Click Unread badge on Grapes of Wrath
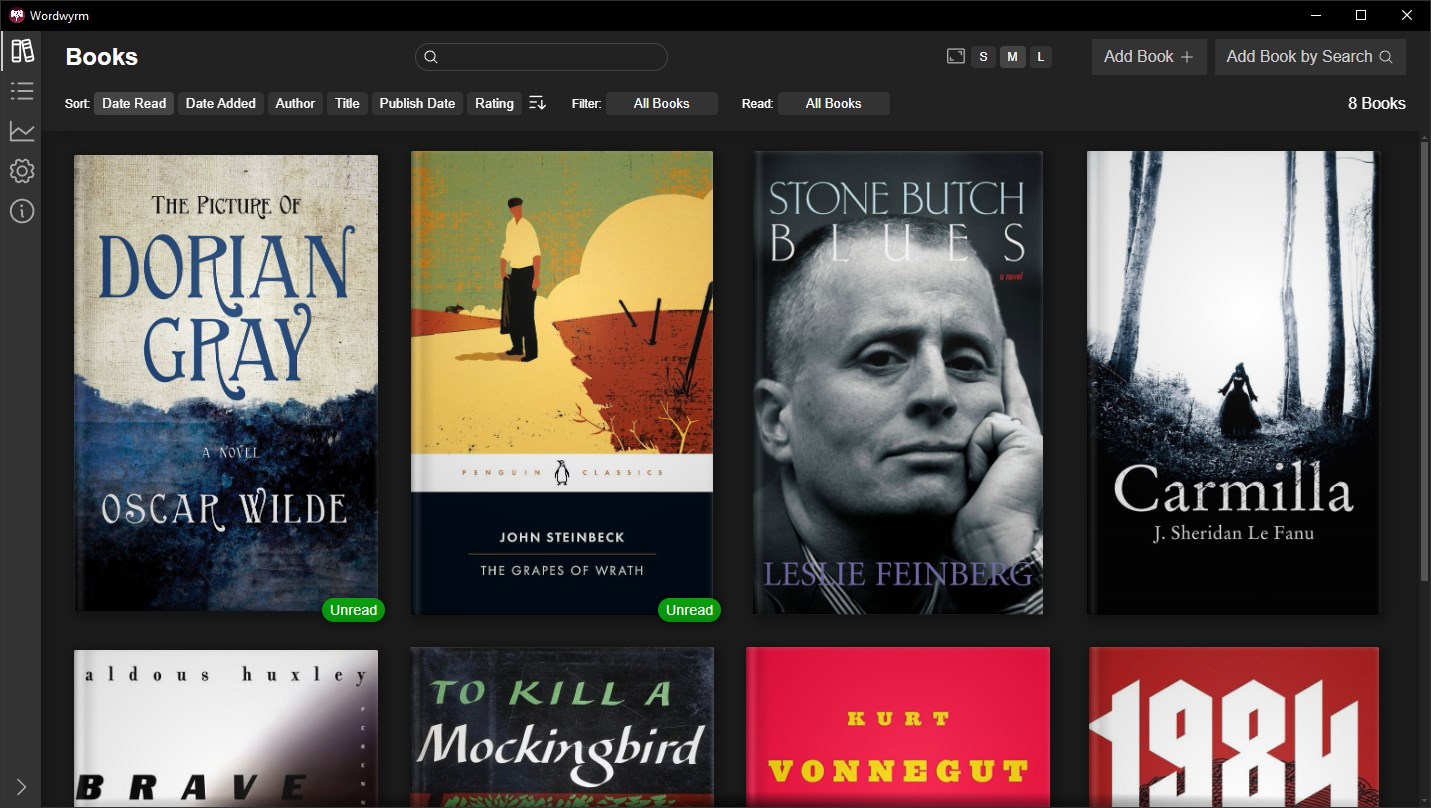Viewport: 1431px width, 808px height. click(x=689, y=610)
